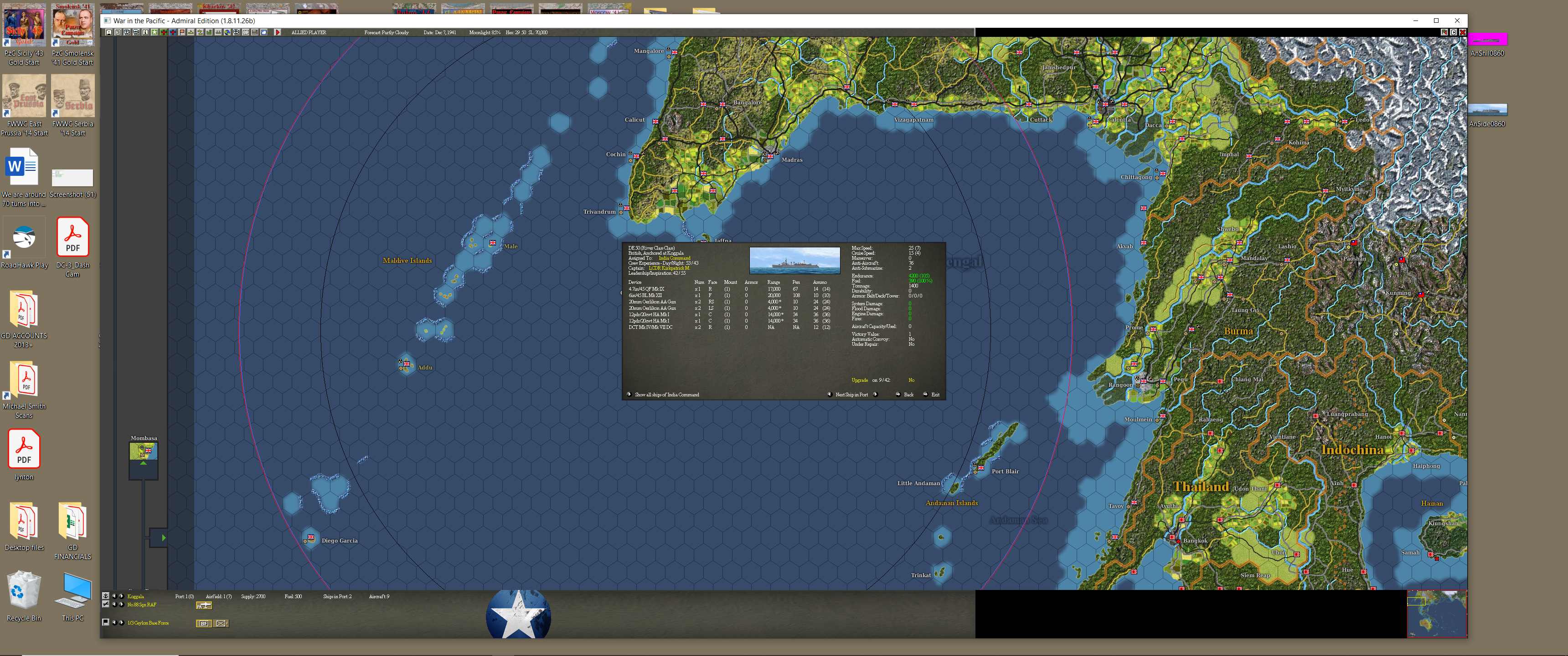Show previous ship in port arrow
1568x656 pixels.
[830, 395]
